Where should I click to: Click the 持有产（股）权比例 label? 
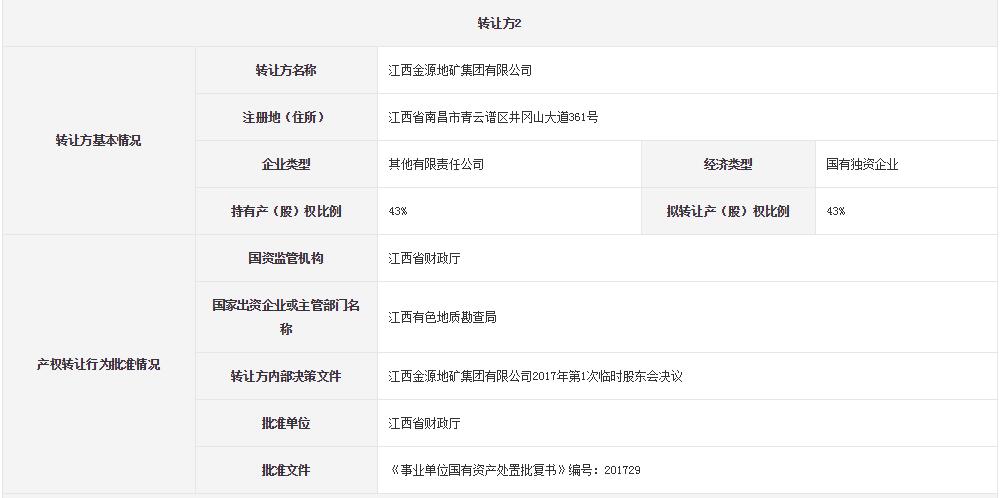[x=285, y=211]
